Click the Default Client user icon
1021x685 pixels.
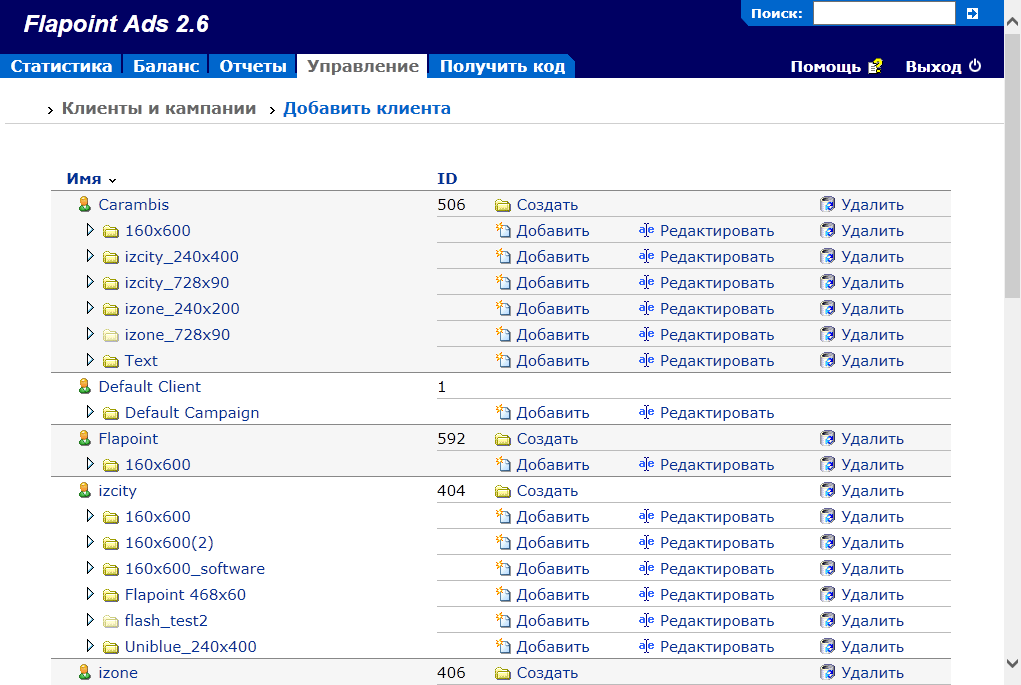[85, 387]
